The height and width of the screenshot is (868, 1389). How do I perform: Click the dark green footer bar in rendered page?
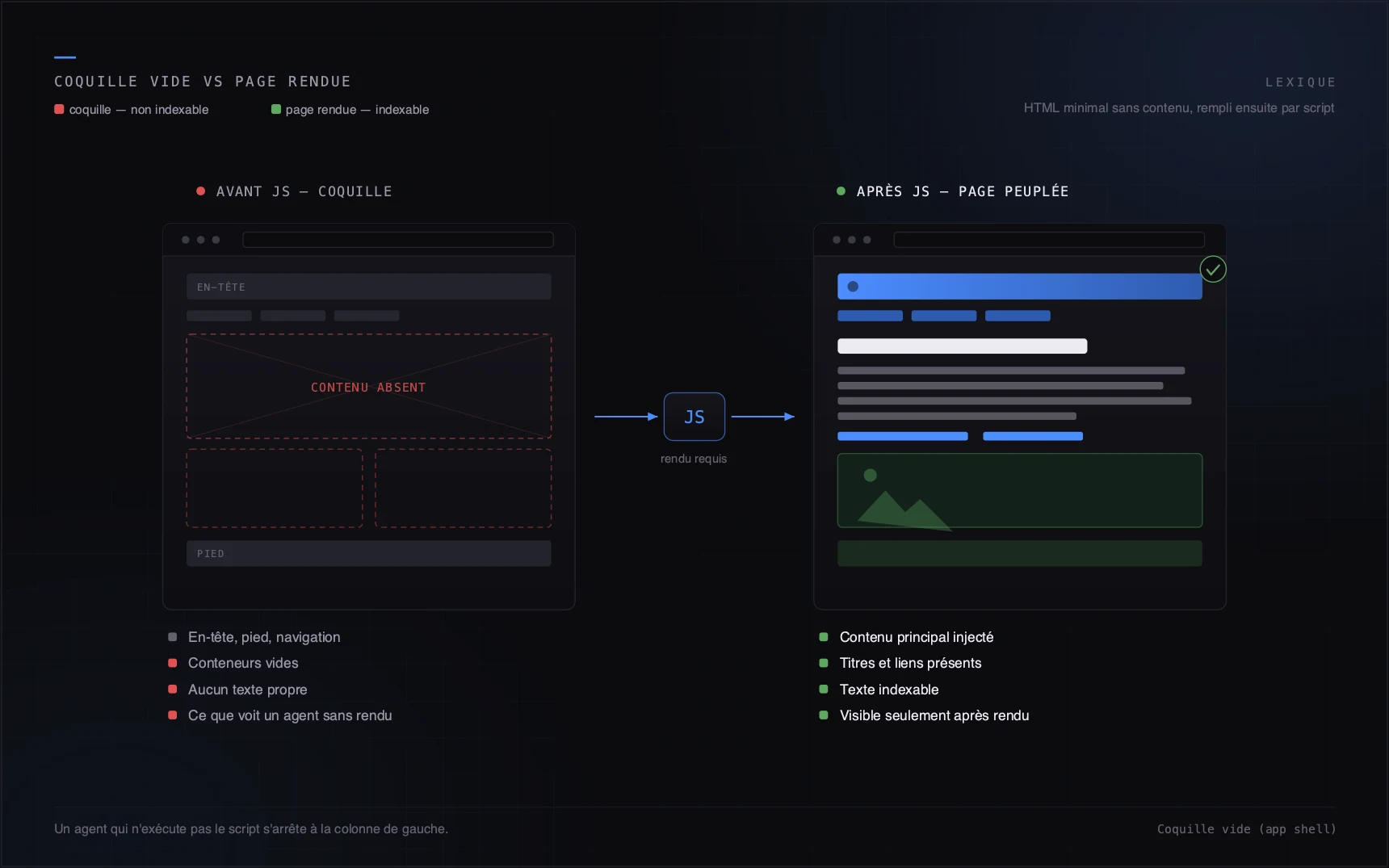pos(1019,553)
